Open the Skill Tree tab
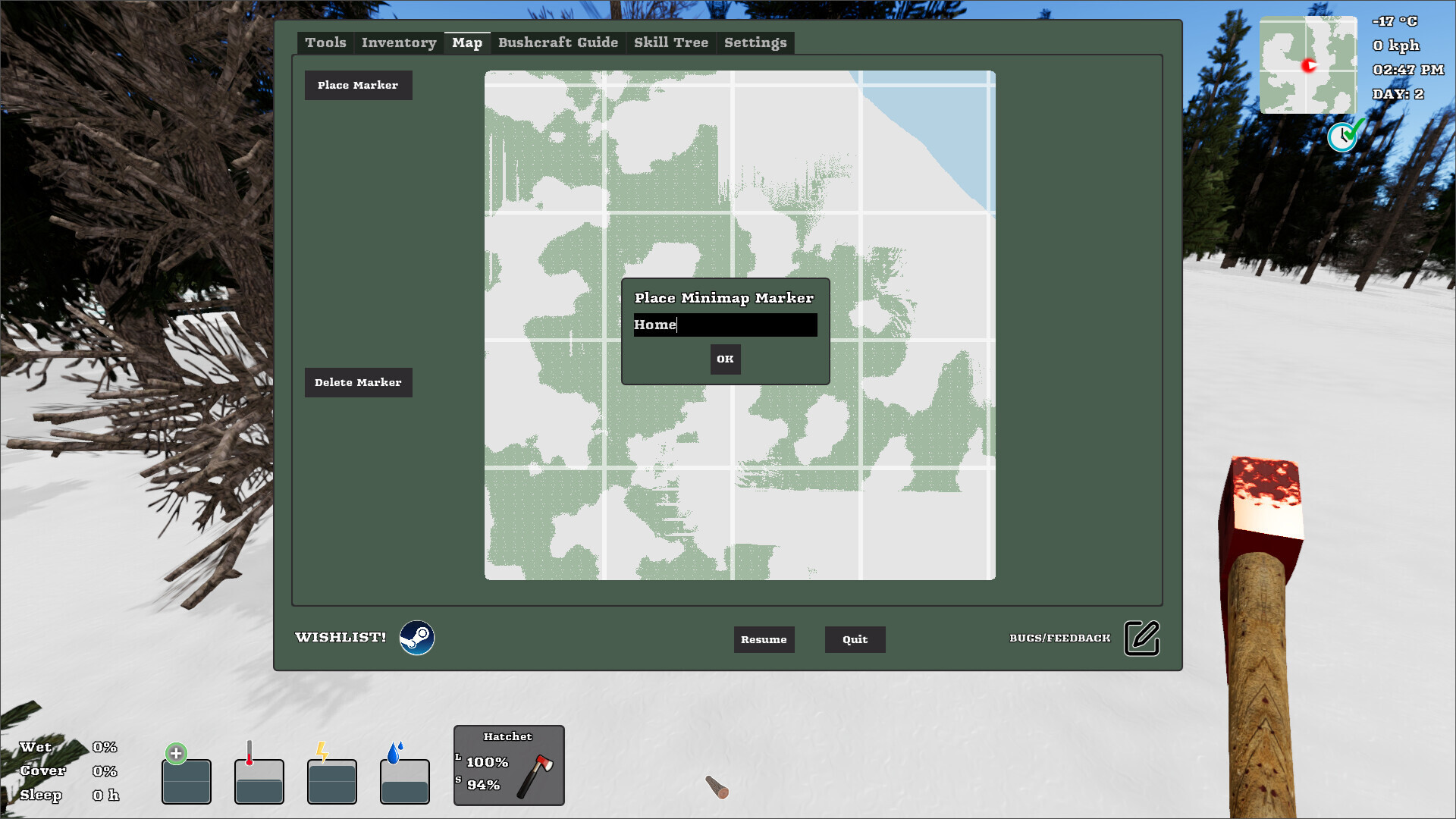Image resolution: width=1456 pixels, height=819 pixels. pyautogui.click(x=670, y=42)
